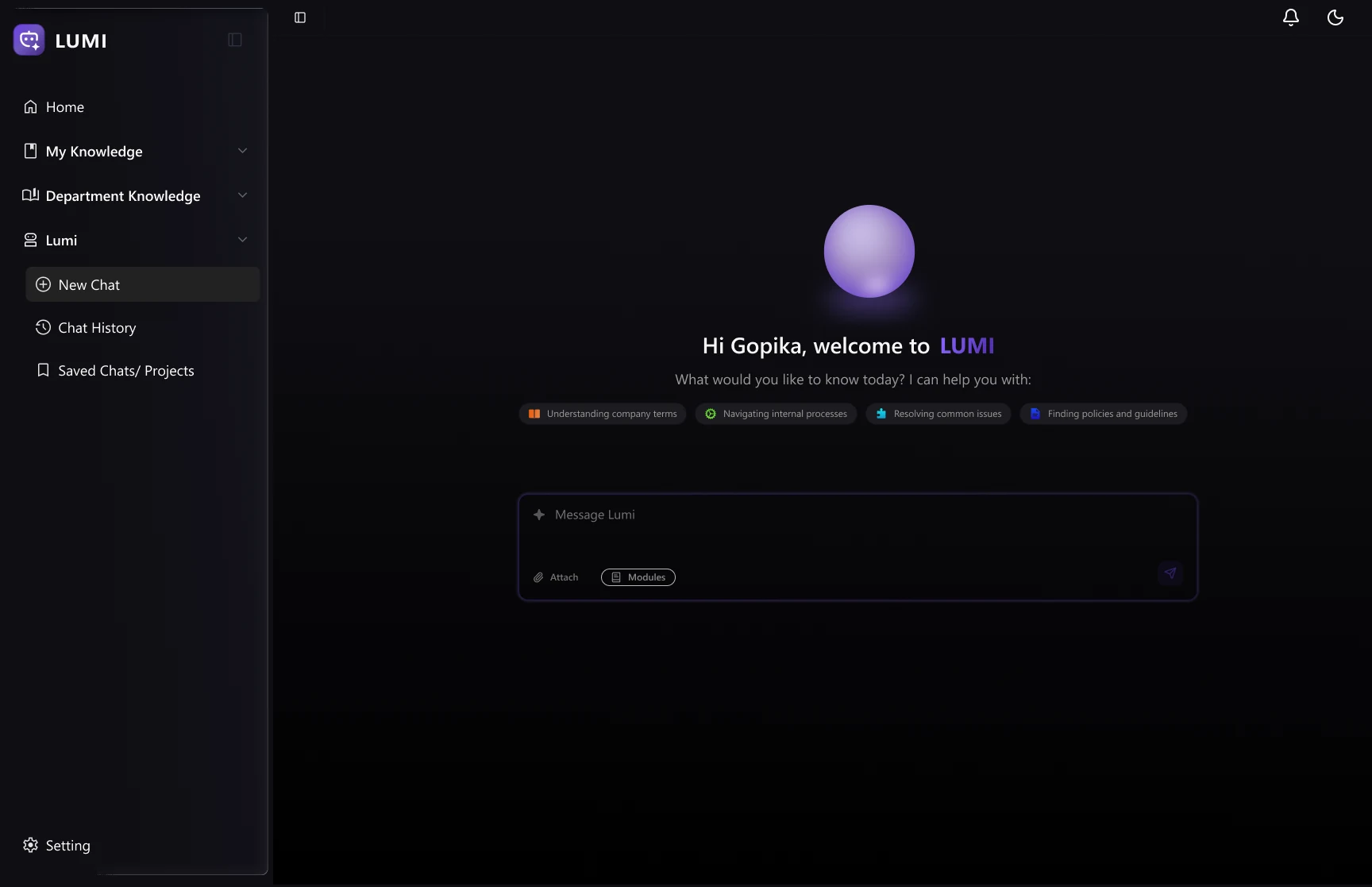Click the Setting gear icon

click(30, 845)
